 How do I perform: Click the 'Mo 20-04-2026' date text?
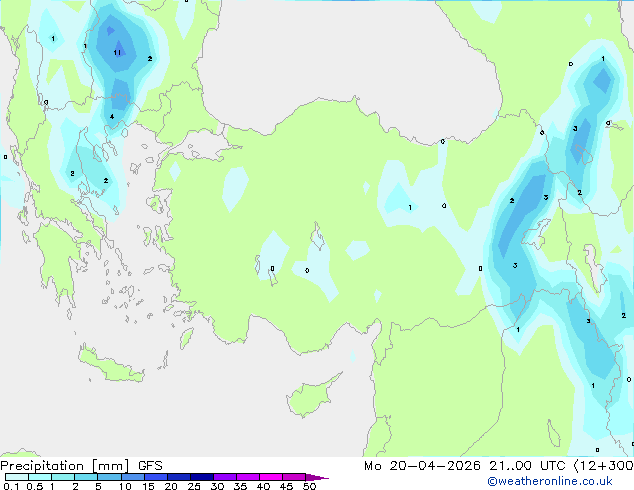423,466
